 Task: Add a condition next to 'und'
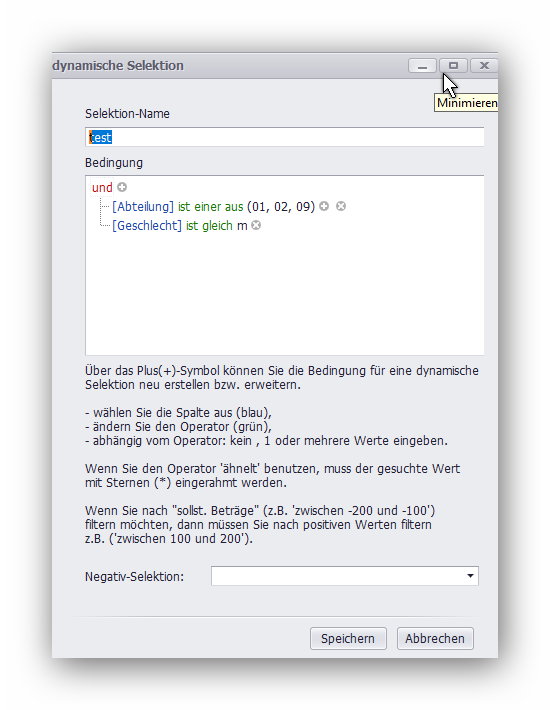[x=122, y=187]
